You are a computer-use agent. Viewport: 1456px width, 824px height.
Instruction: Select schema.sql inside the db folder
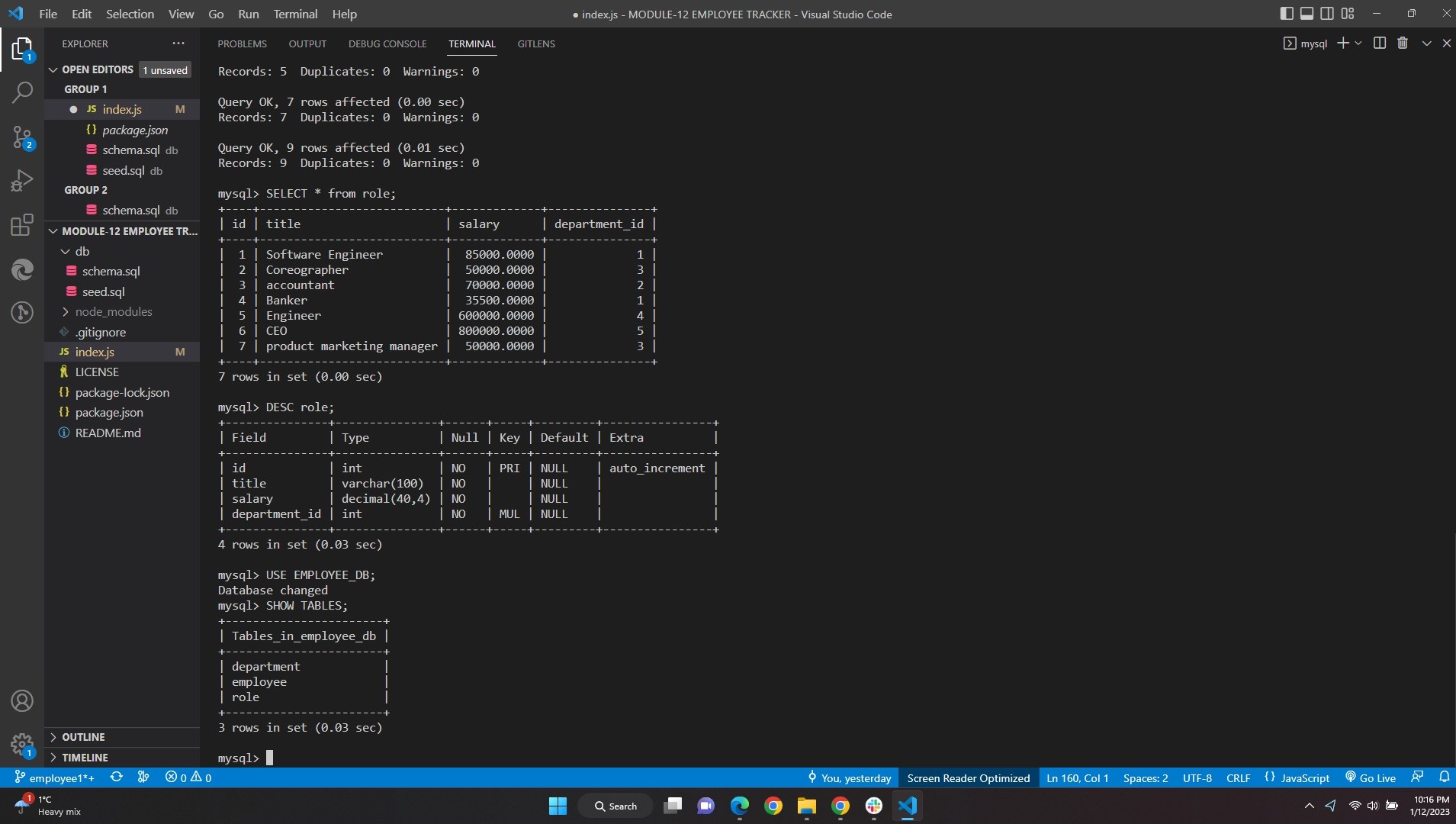pos(111,271)
